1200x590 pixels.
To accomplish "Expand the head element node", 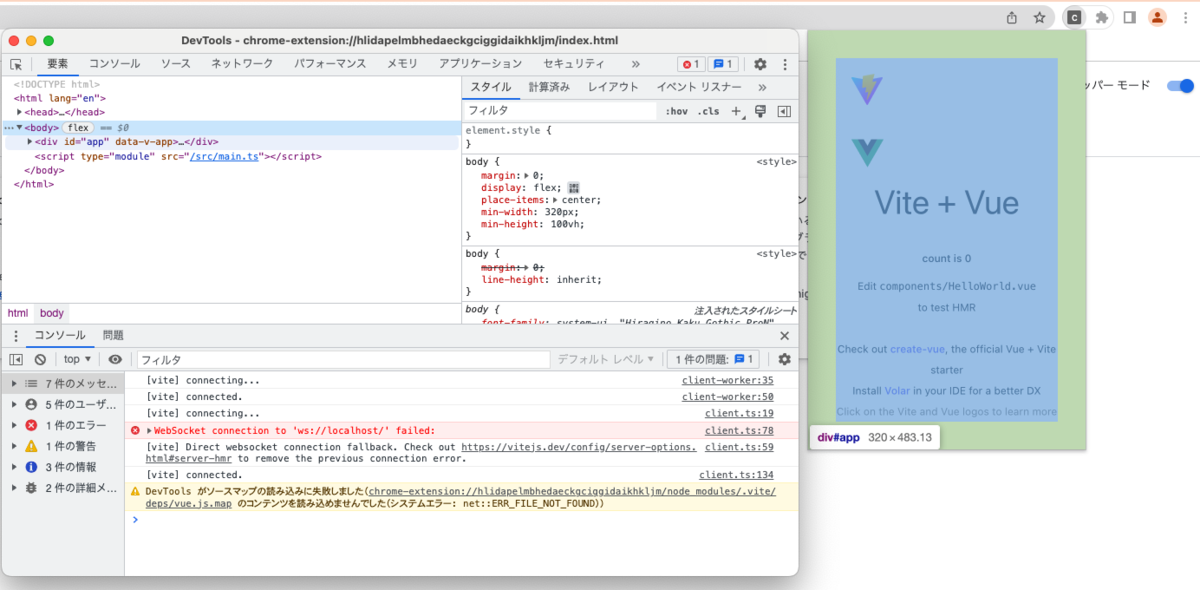I will click(x=20, y=113).
